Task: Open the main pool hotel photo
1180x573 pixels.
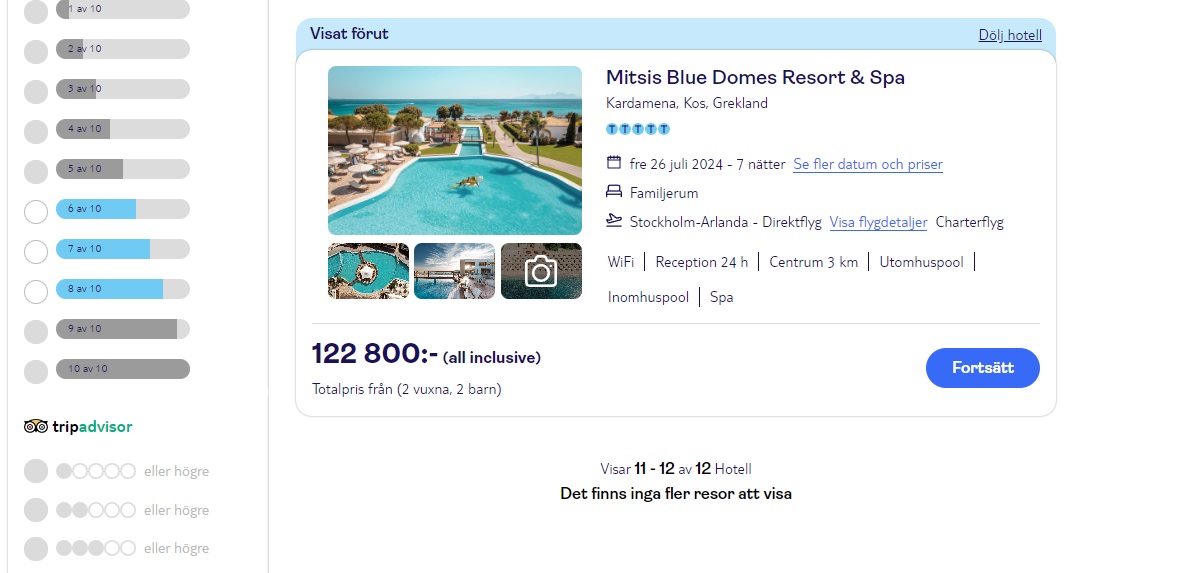Action: point(455,151)
